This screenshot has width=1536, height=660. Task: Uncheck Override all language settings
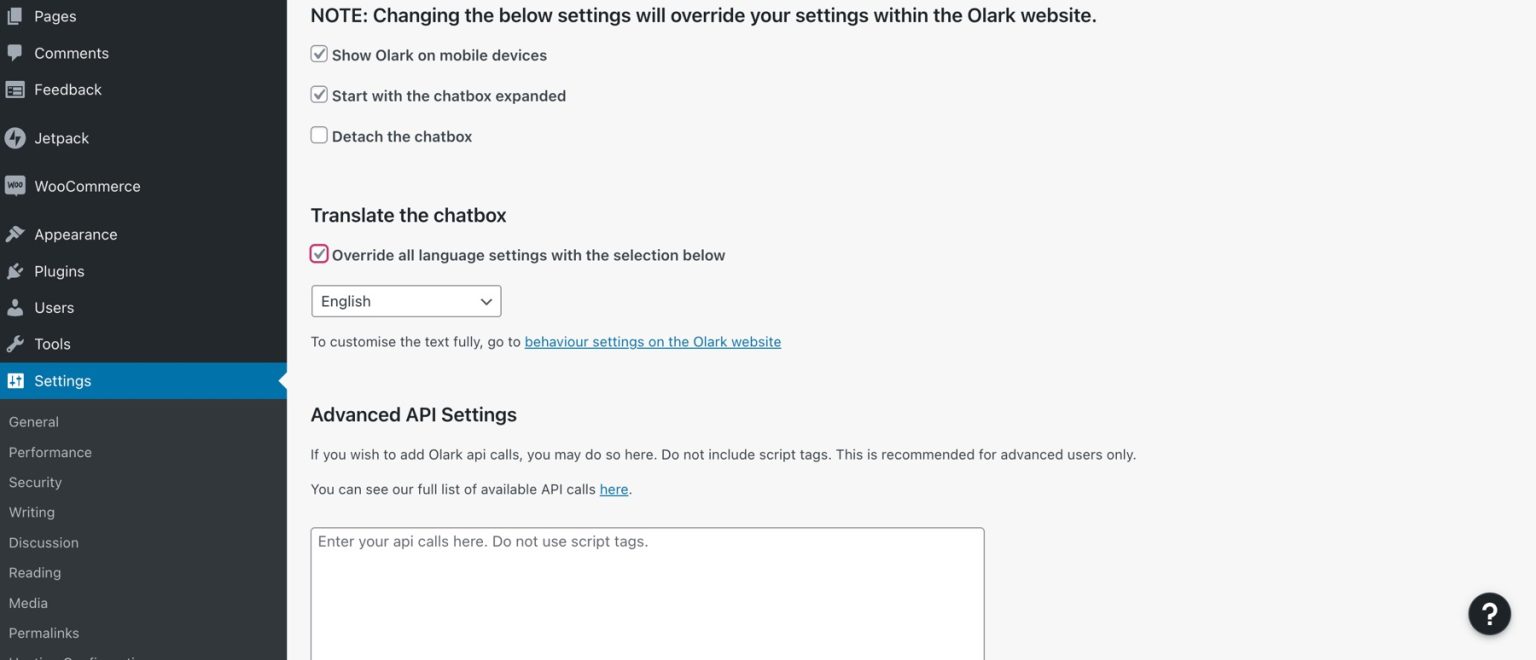tap(318, 253)
